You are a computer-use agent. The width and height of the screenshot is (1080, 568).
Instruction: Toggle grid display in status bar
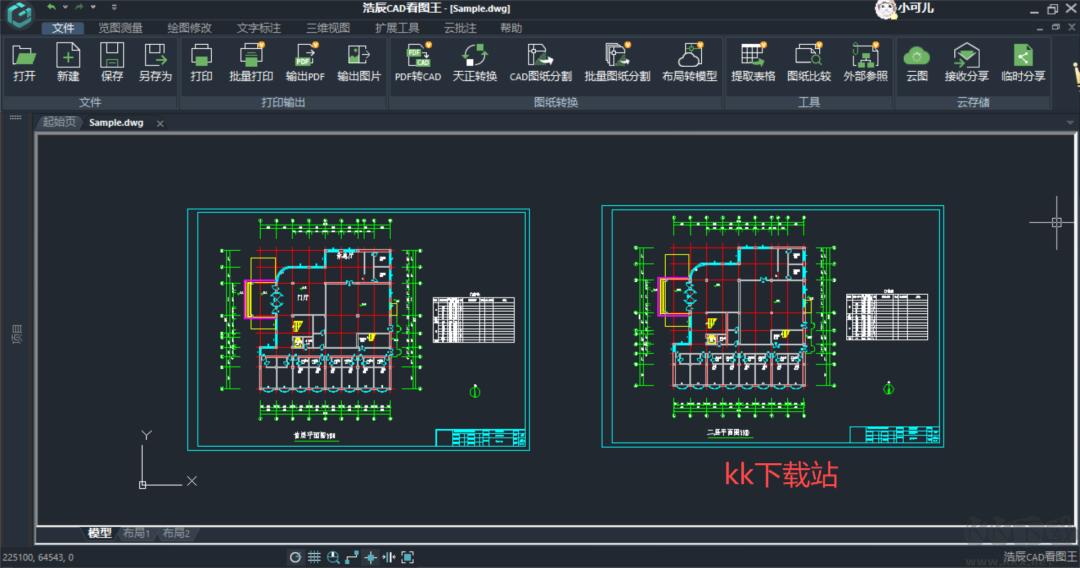tap(314, 557)
